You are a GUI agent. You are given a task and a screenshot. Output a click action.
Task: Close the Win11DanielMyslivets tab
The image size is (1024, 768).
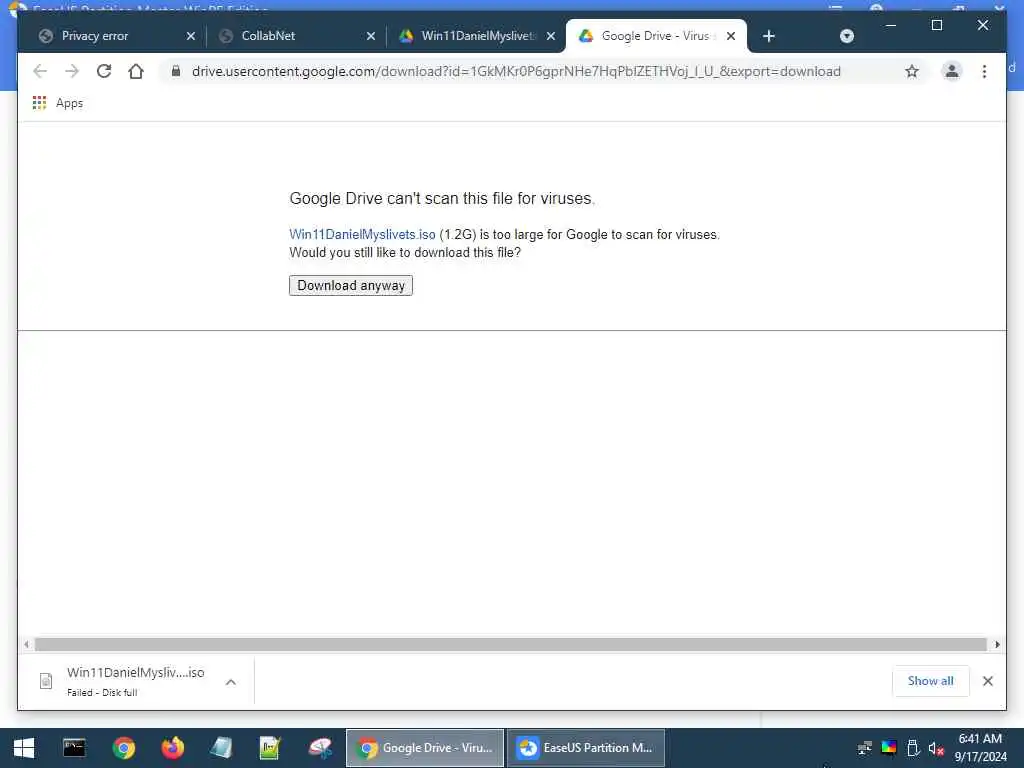click(551, 36)
